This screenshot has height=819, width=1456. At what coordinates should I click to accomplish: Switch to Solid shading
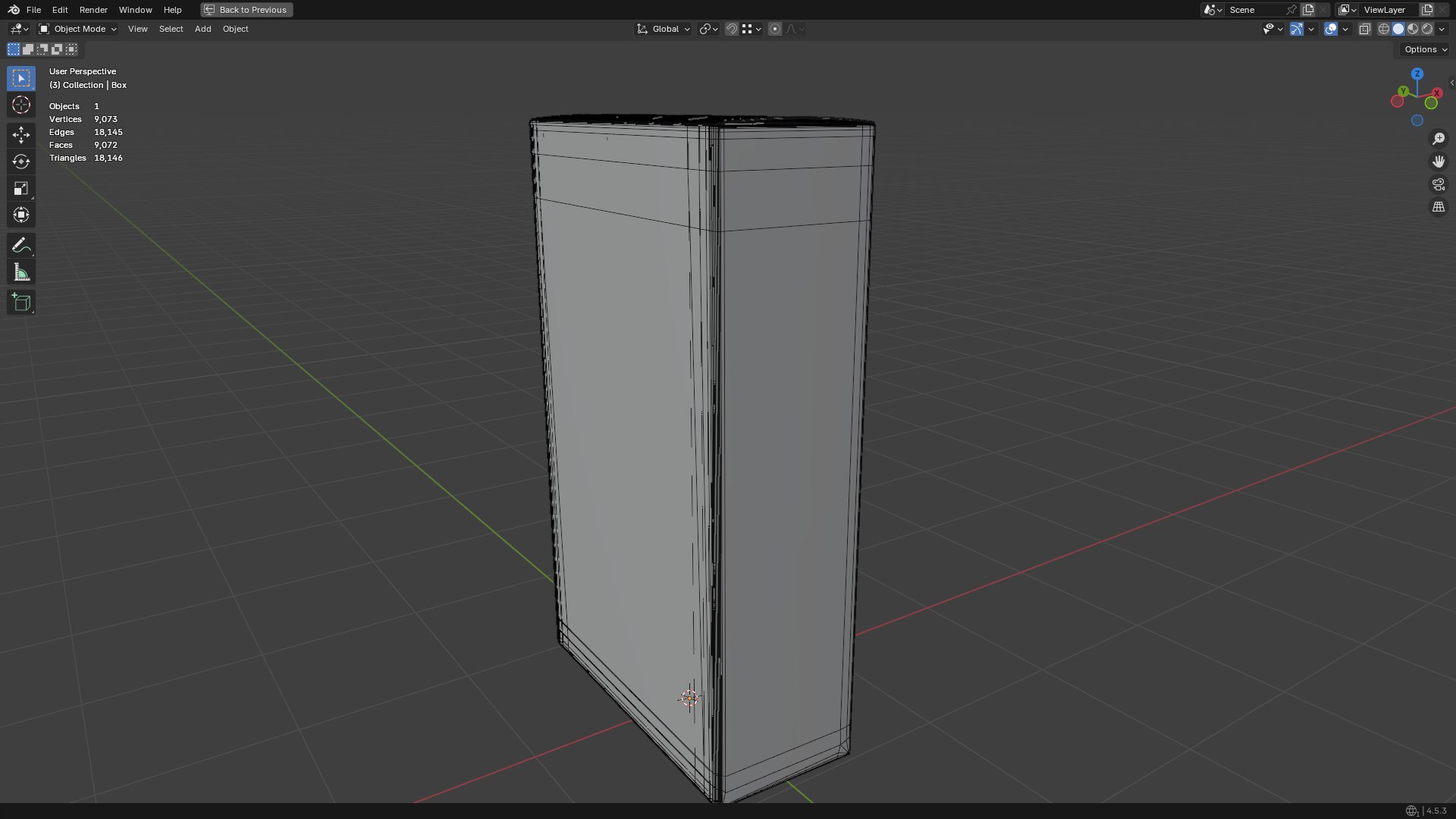pyautogui.click(x=1398, y=29)
